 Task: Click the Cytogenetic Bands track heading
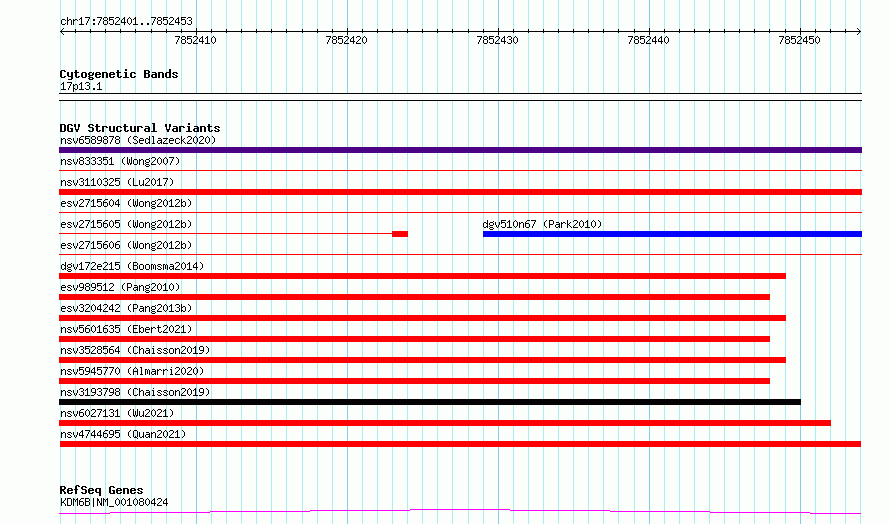[x=119, y=74]
